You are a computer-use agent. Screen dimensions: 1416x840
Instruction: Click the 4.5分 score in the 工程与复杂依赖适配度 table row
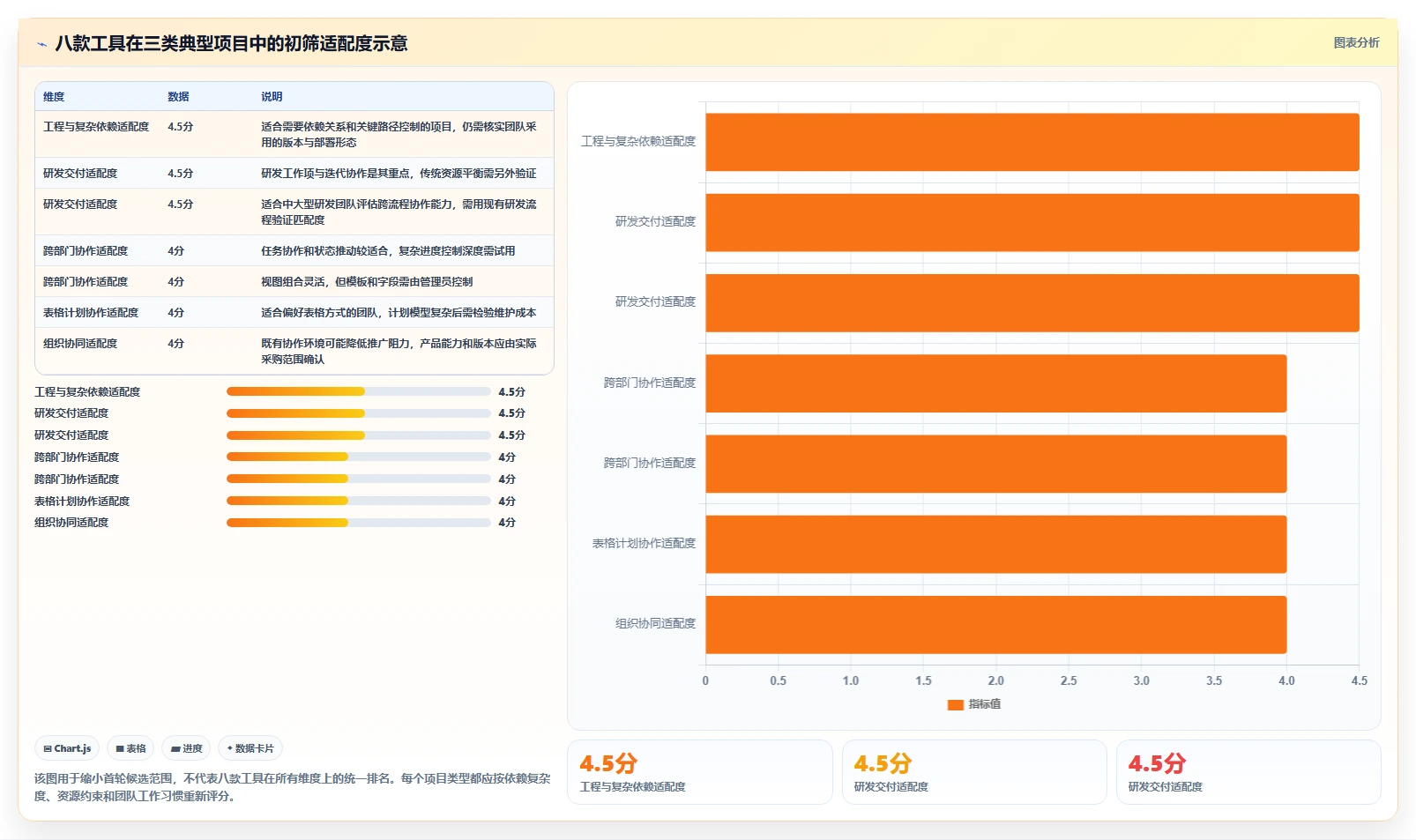[181, 127]
